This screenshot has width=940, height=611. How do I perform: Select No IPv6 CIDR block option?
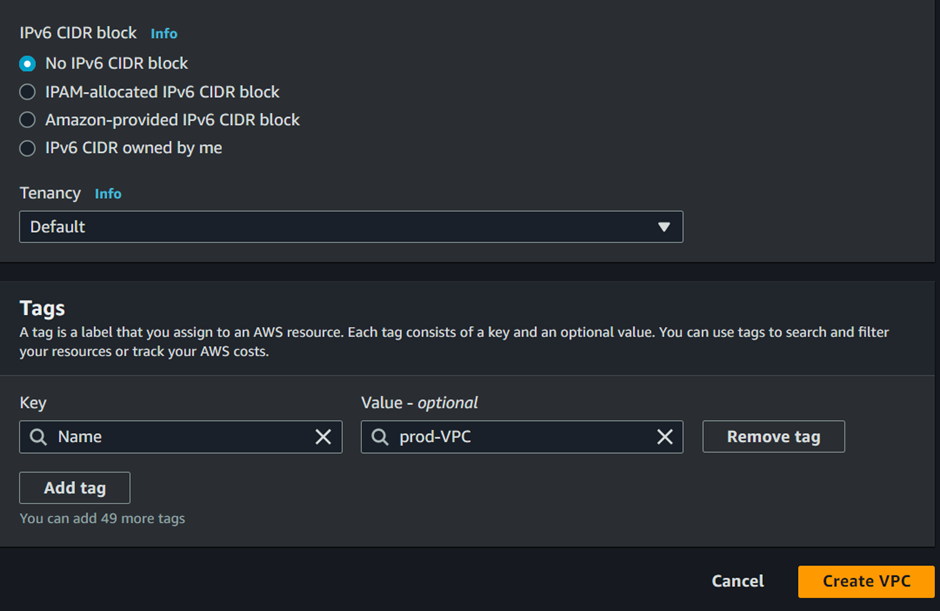tap(28, 64)
